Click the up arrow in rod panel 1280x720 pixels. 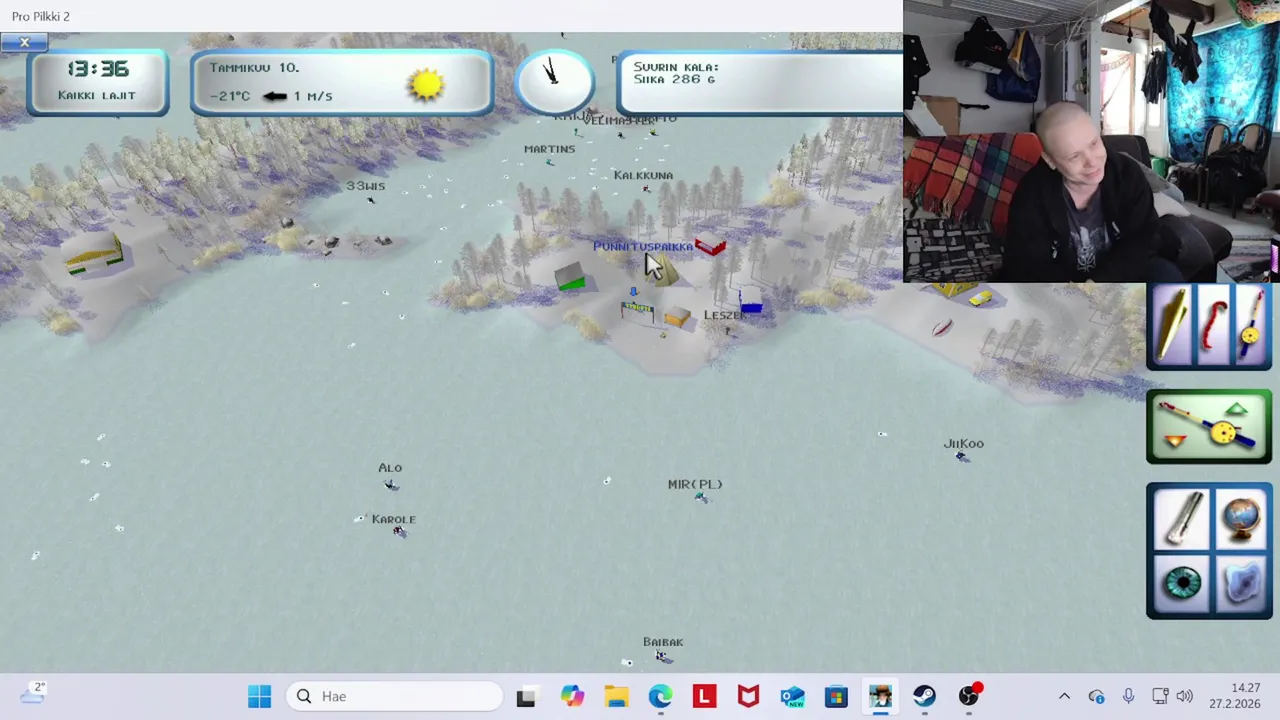click(x=1237, y=409)
